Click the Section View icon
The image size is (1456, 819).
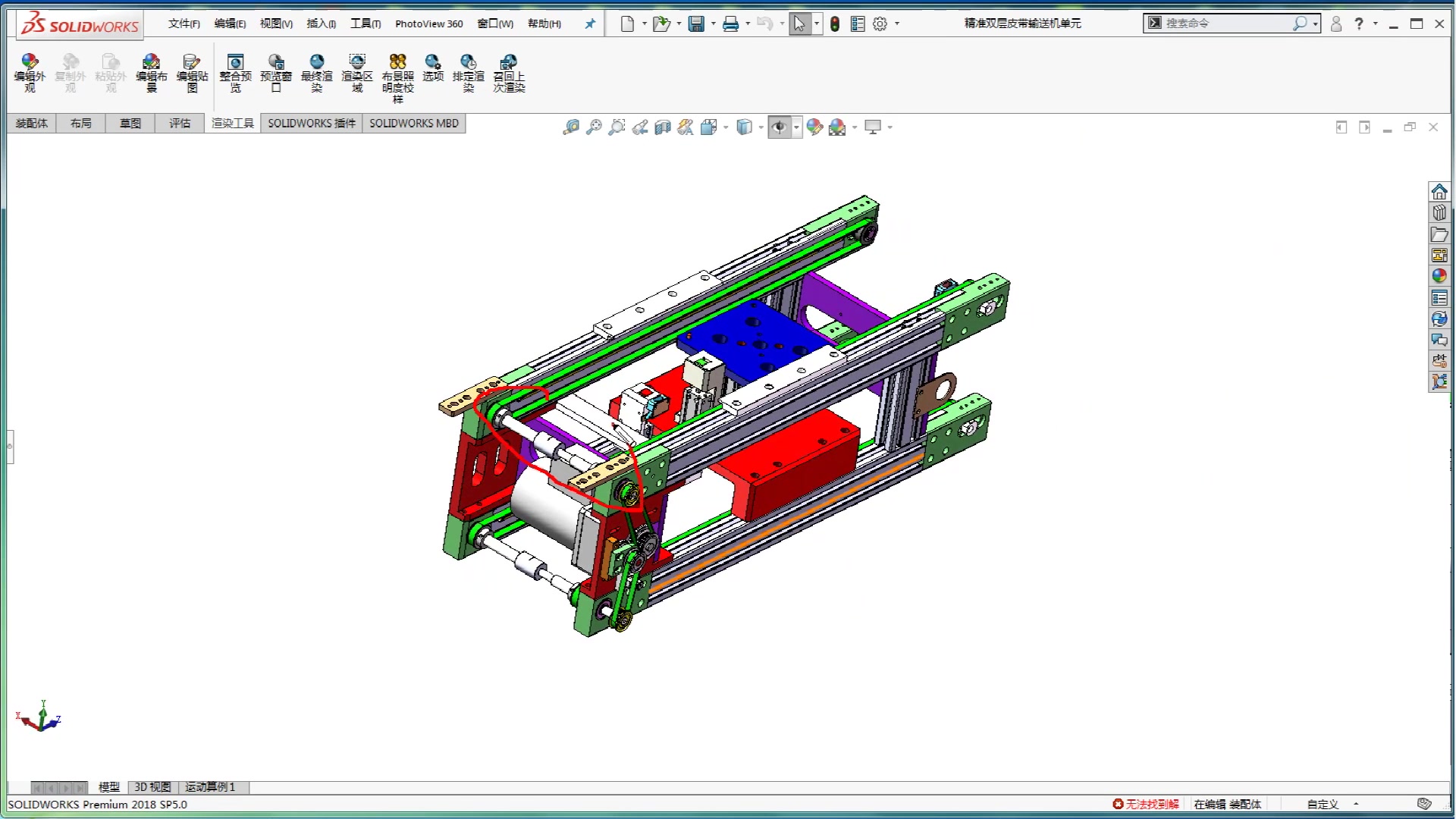662,127
